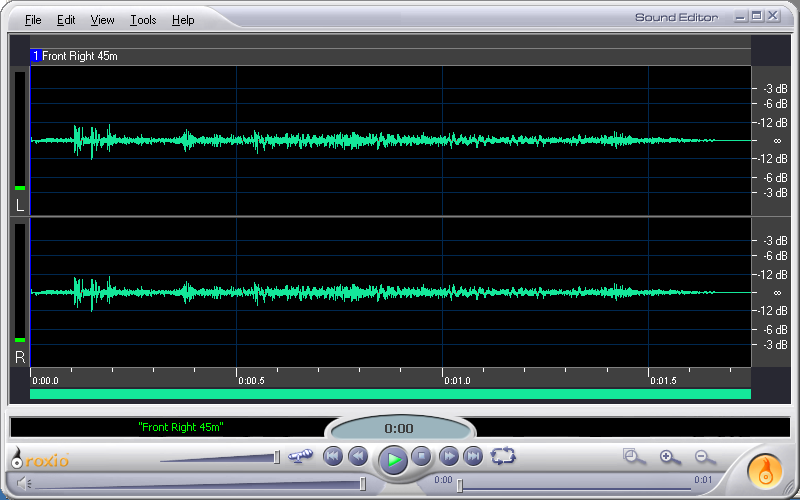Click the Zoom In magnifier icon
Screen dimensions: 800x500
pos(669,457)
